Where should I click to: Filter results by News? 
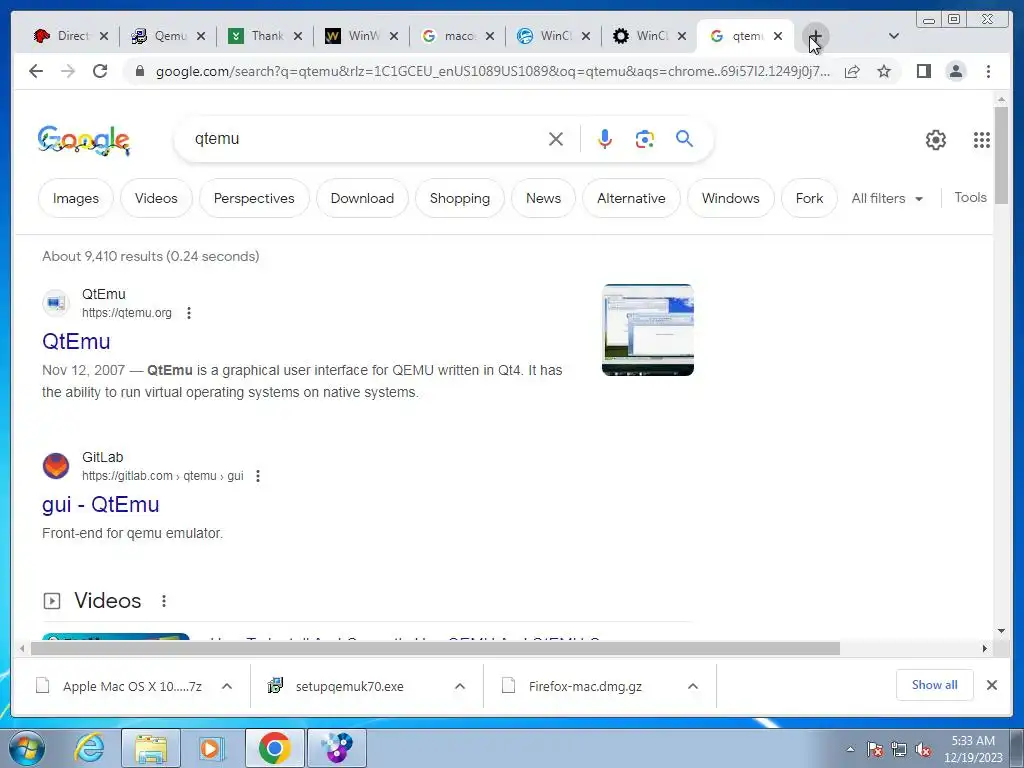(543, 198)
